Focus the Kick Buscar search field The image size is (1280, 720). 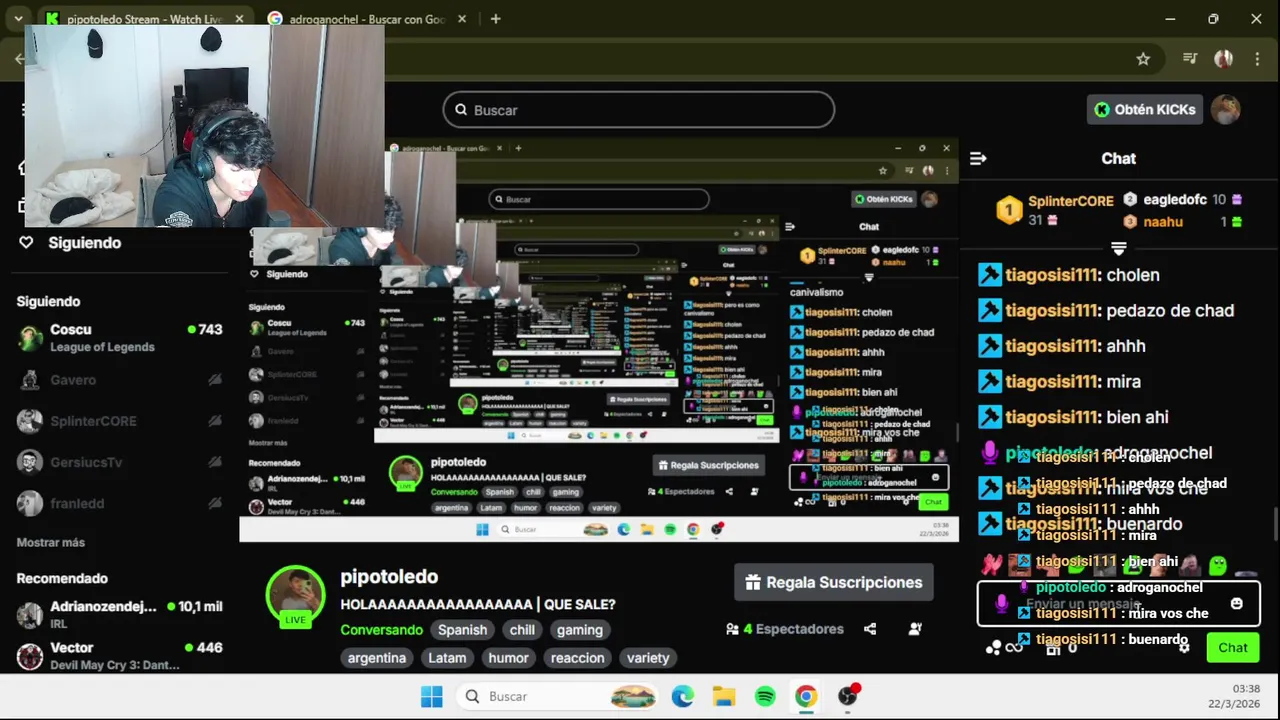click(x=638, y=110)
